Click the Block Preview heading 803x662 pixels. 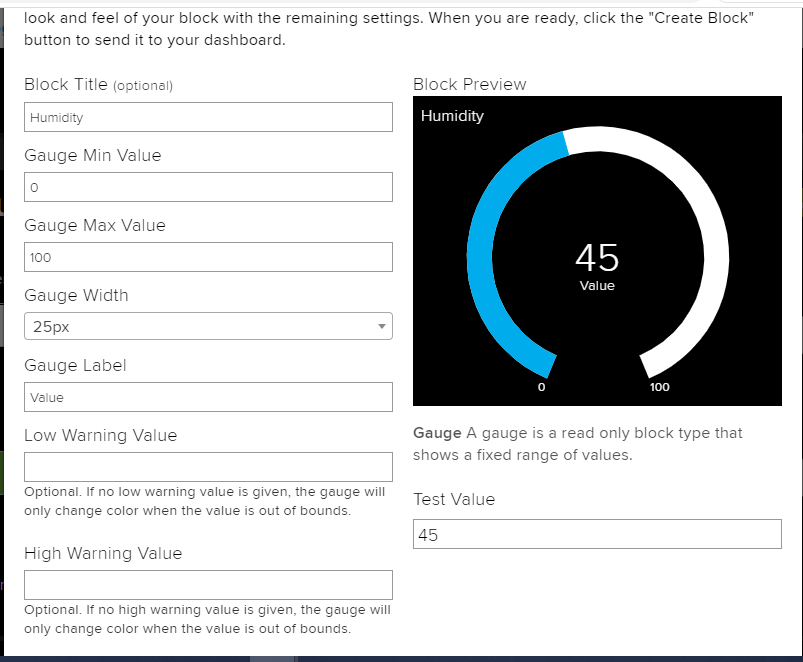point(469,84)
